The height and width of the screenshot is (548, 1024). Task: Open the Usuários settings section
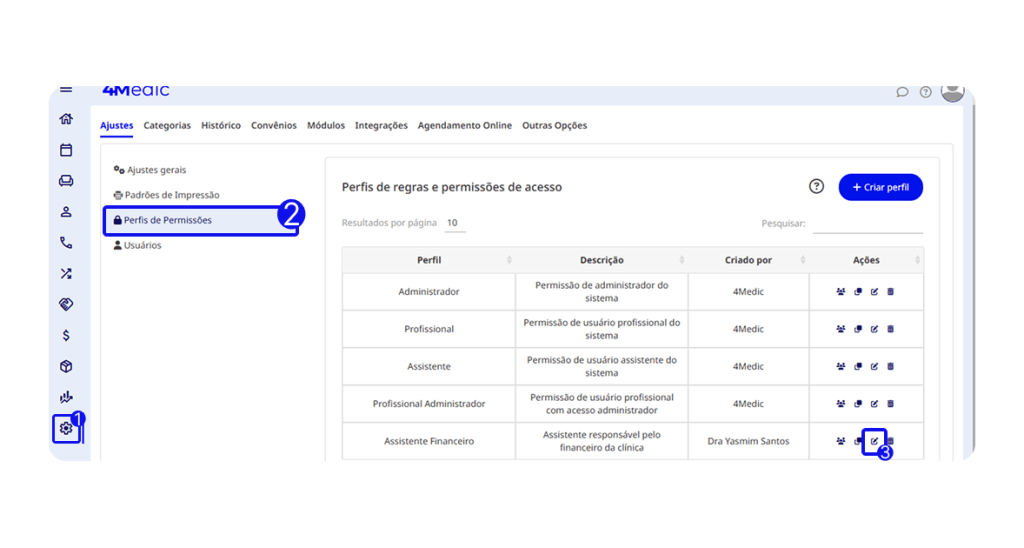(x=142, y=245)
